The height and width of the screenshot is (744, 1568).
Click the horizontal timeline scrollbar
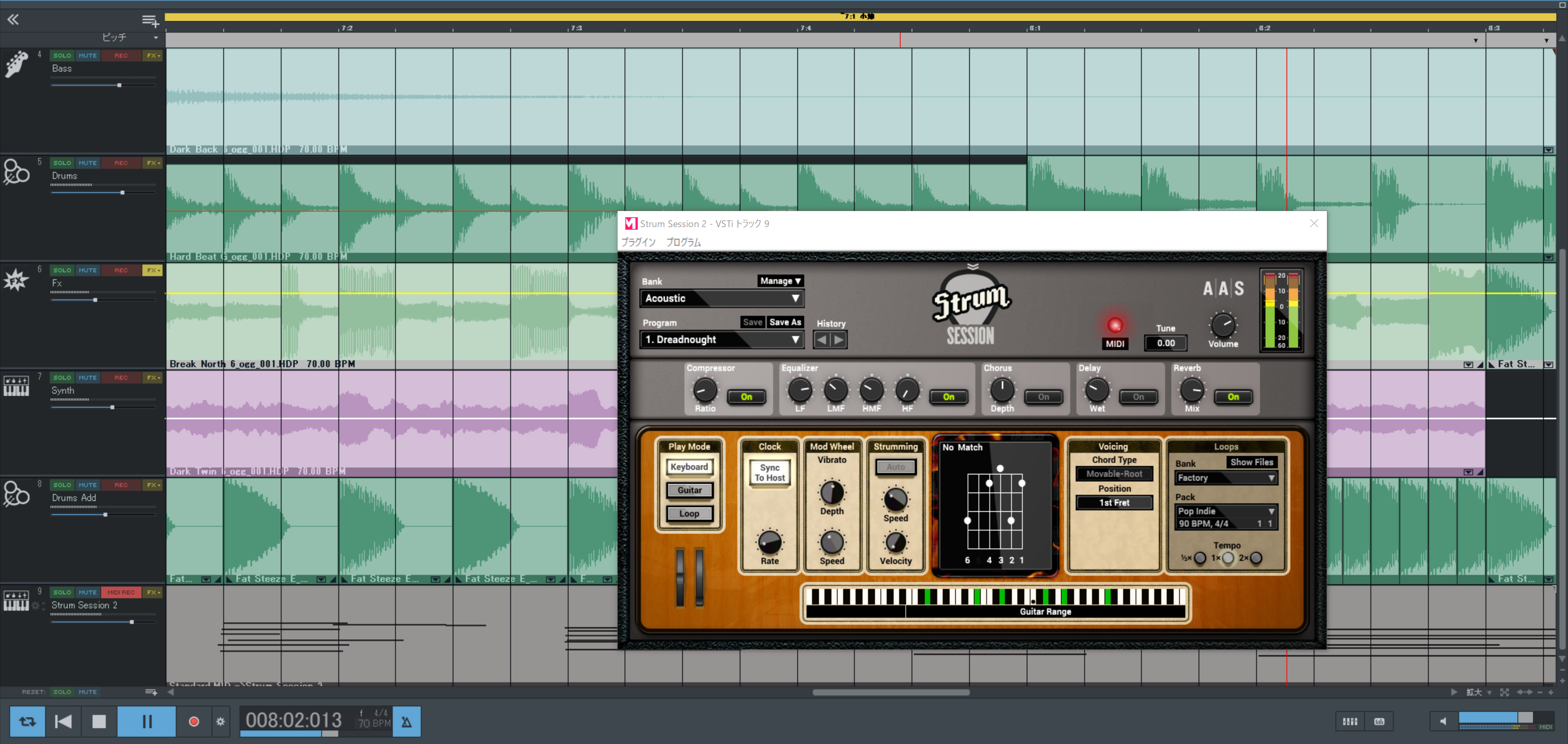(890, 692)
